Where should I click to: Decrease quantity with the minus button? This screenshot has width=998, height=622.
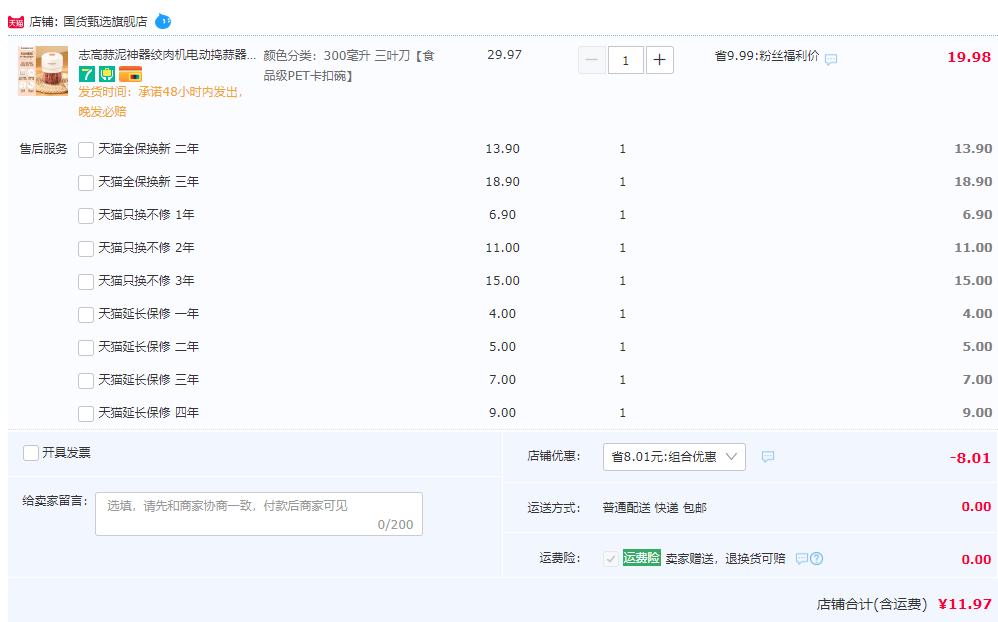point(591,60)
